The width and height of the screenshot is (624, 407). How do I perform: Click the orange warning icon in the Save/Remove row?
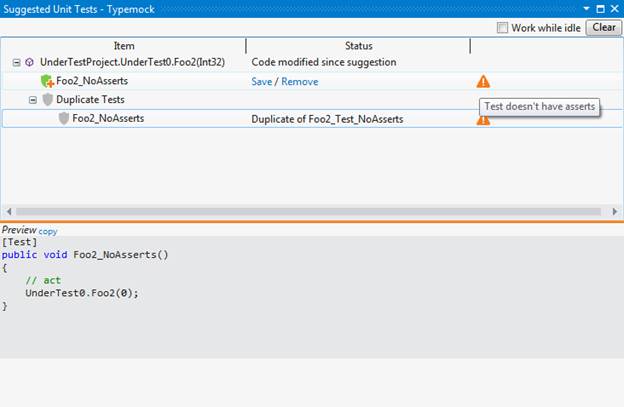click(x=483, y=81)
